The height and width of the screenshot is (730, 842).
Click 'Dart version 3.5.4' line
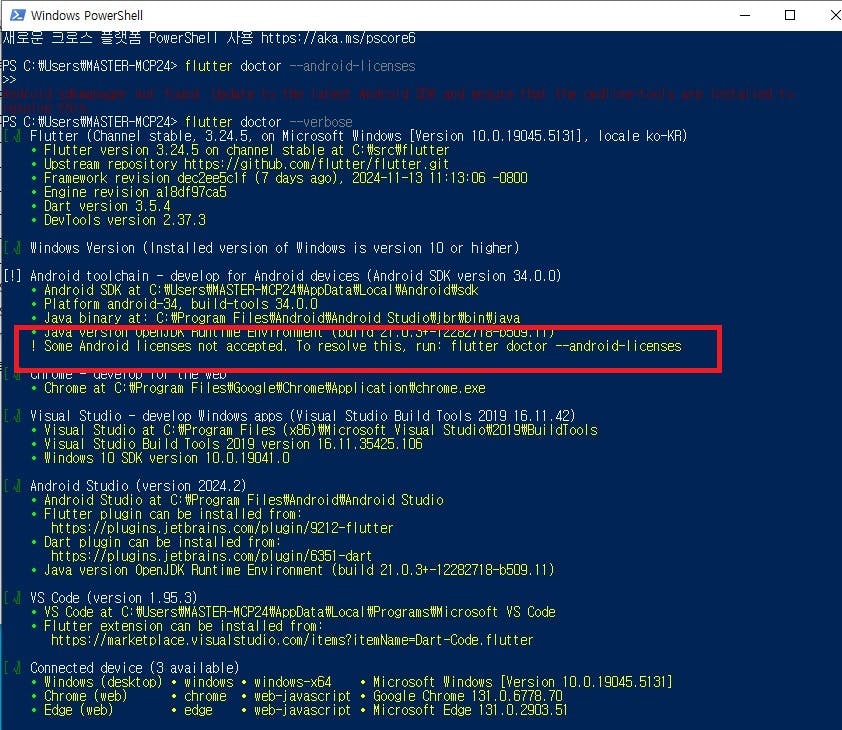tap(107, 206)
